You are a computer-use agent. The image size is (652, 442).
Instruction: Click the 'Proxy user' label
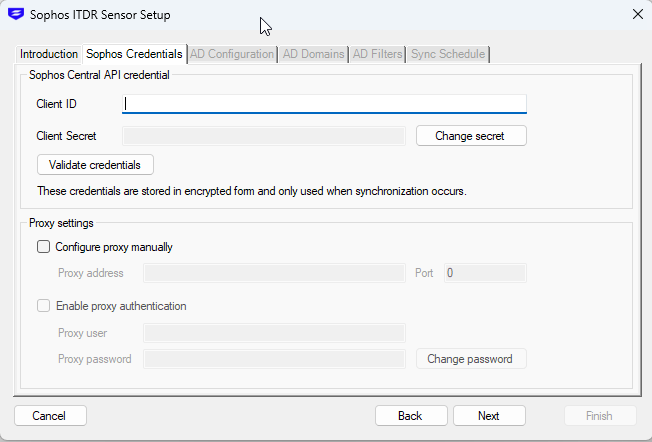tap(82, 333)
